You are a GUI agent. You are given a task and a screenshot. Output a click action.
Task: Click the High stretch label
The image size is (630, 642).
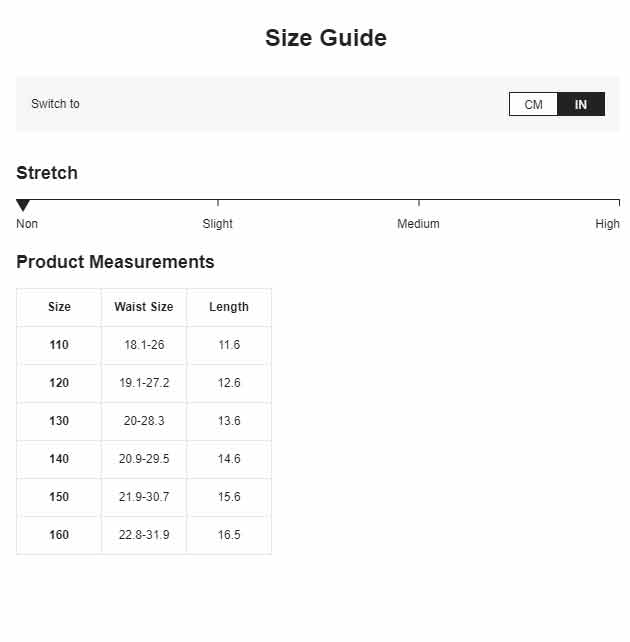(607, 224)
